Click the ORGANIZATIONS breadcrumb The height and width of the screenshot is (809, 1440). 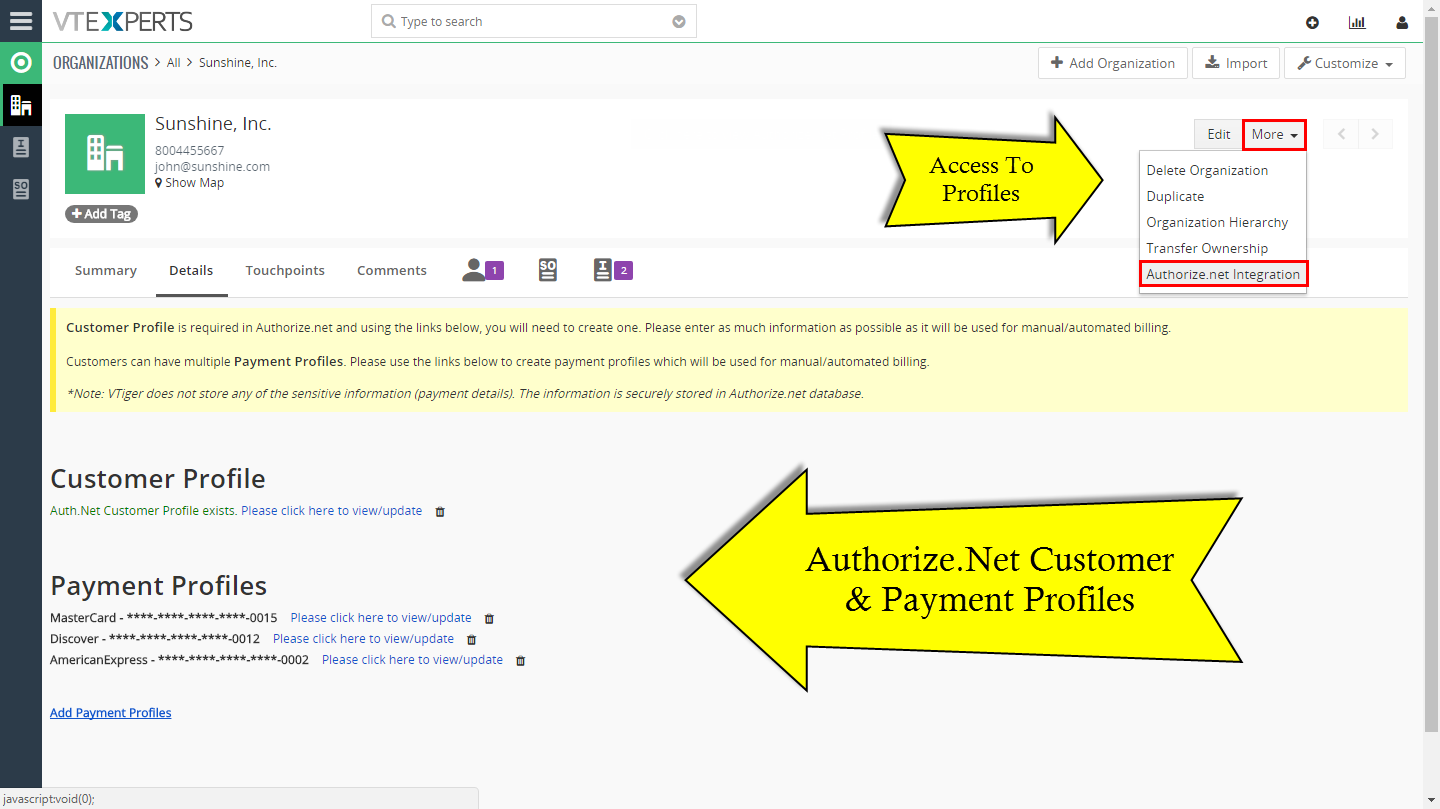click(x=100, y=62)
